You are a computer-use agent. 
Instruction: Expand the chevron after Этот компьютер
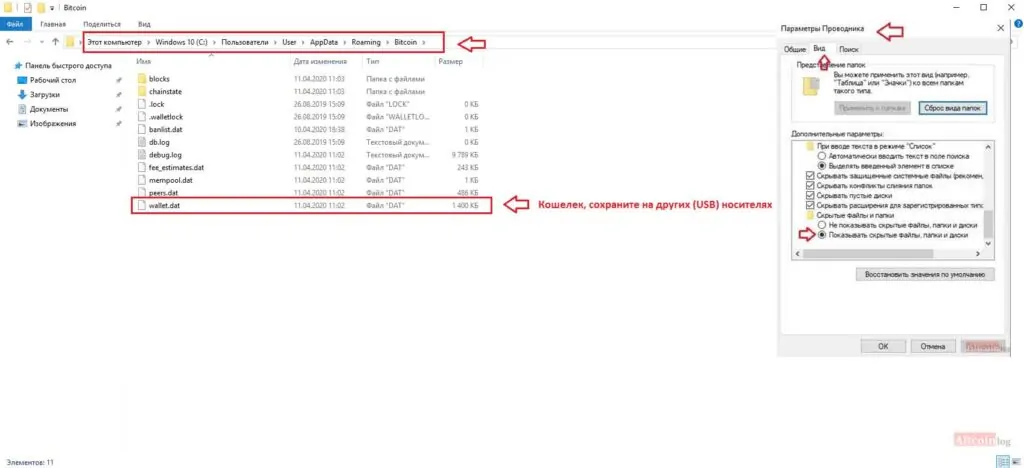coord(148,42)
